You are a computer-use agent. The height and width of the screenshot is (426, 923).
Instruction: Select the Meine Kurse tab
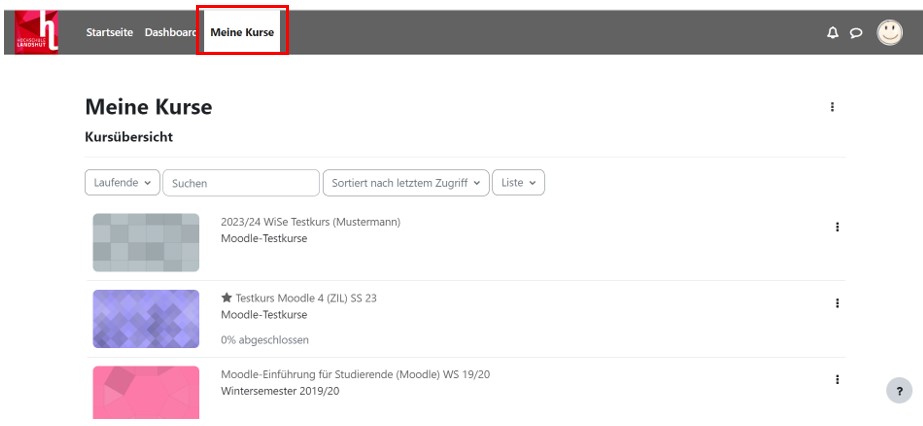coord(242,33)
